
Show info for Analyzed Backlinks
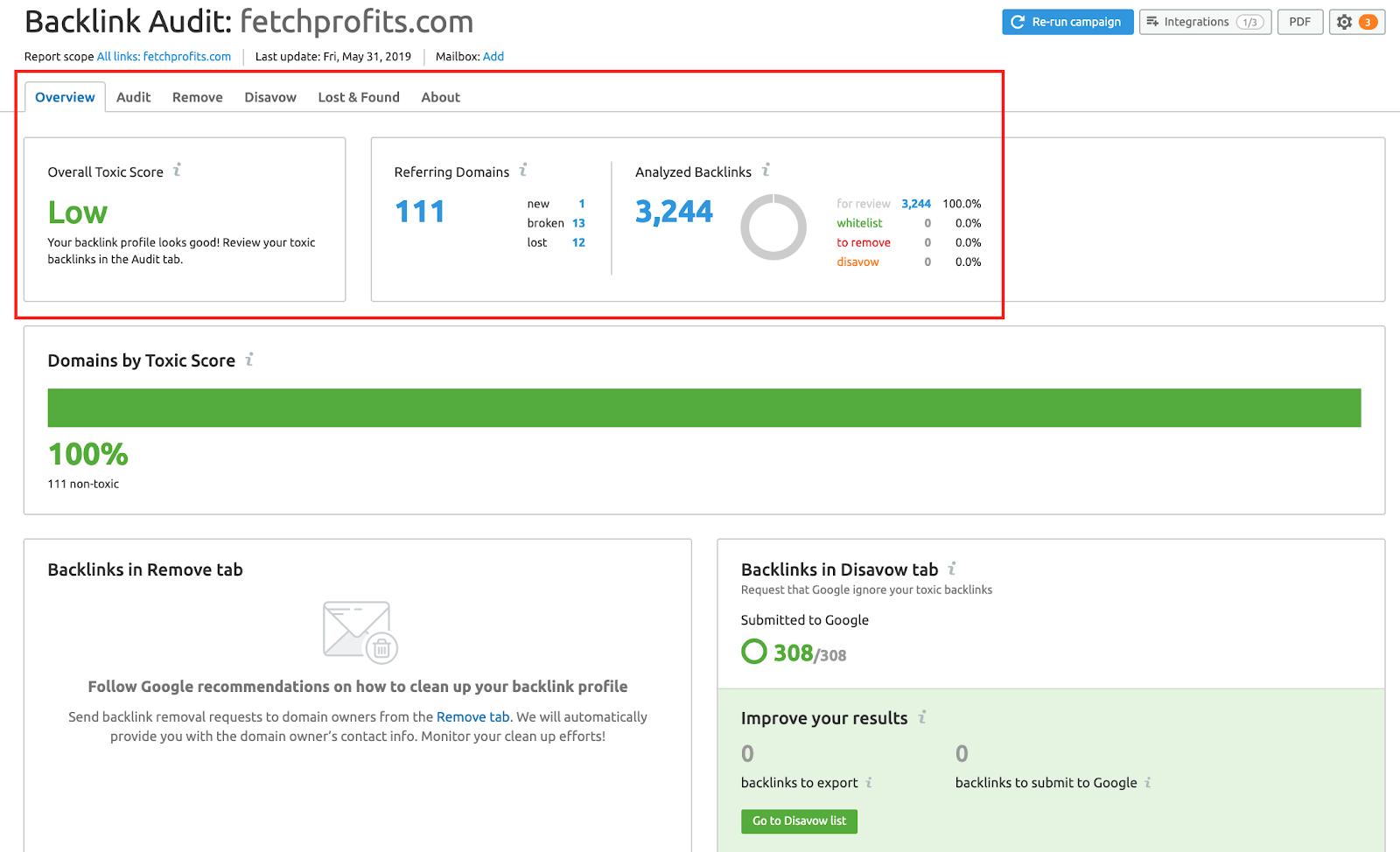coord(766,170)
